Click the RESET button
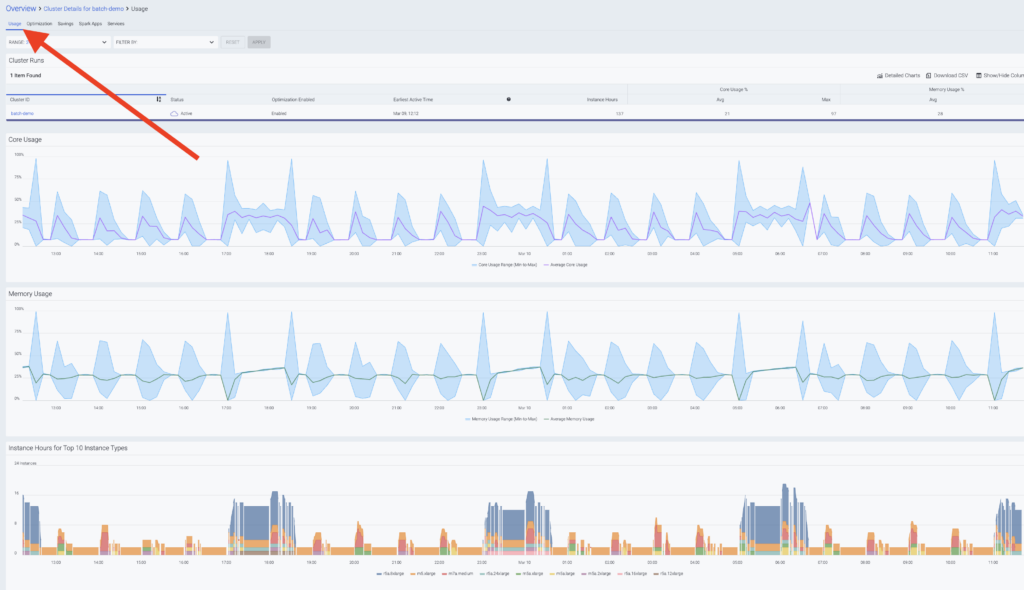Screen dimensions: 1024x590 coord(234,43)
